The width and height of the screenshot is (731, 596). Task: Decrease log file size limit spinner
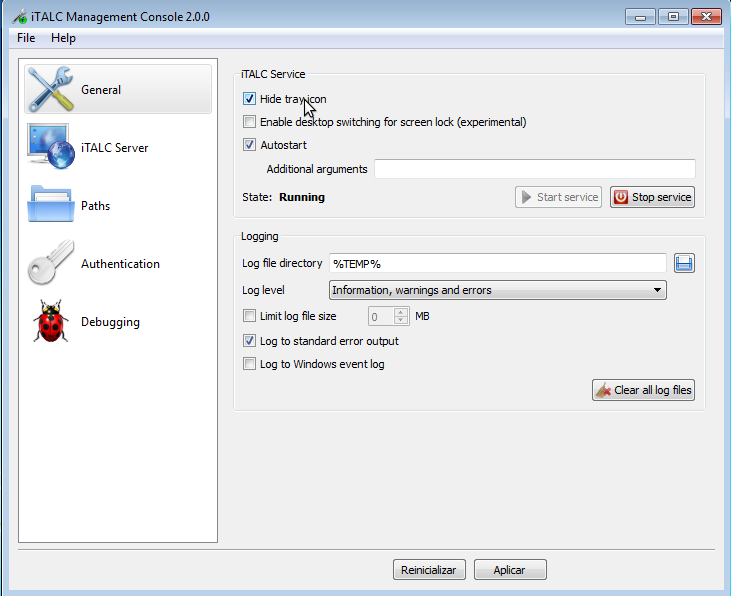point(401,320)
